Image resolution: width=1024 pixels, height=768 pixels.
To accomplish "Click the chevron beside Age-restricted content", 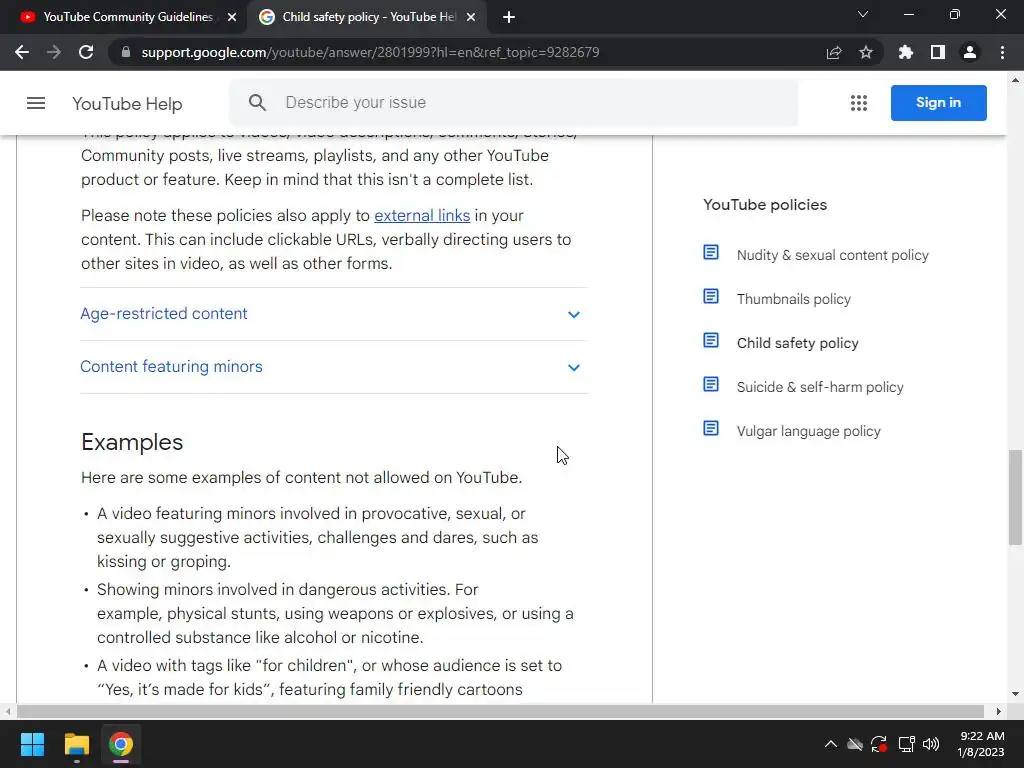I will (x=573, y=315).
